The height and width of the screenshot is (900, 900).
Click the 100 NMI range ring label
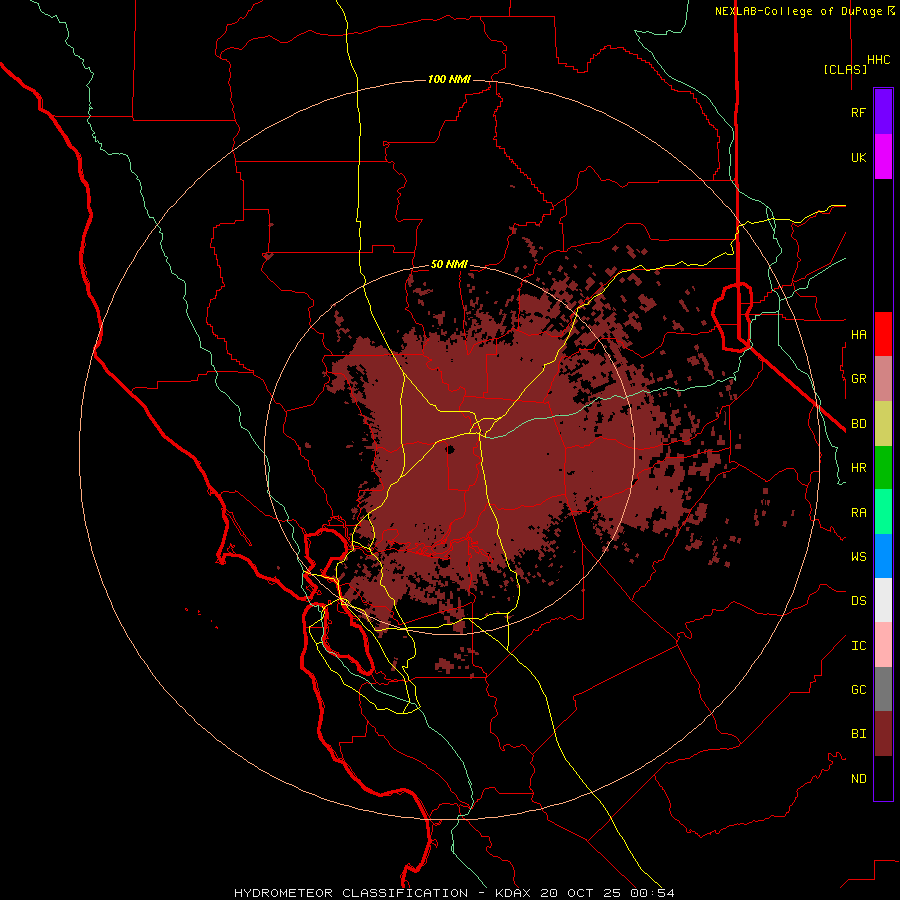449,79
